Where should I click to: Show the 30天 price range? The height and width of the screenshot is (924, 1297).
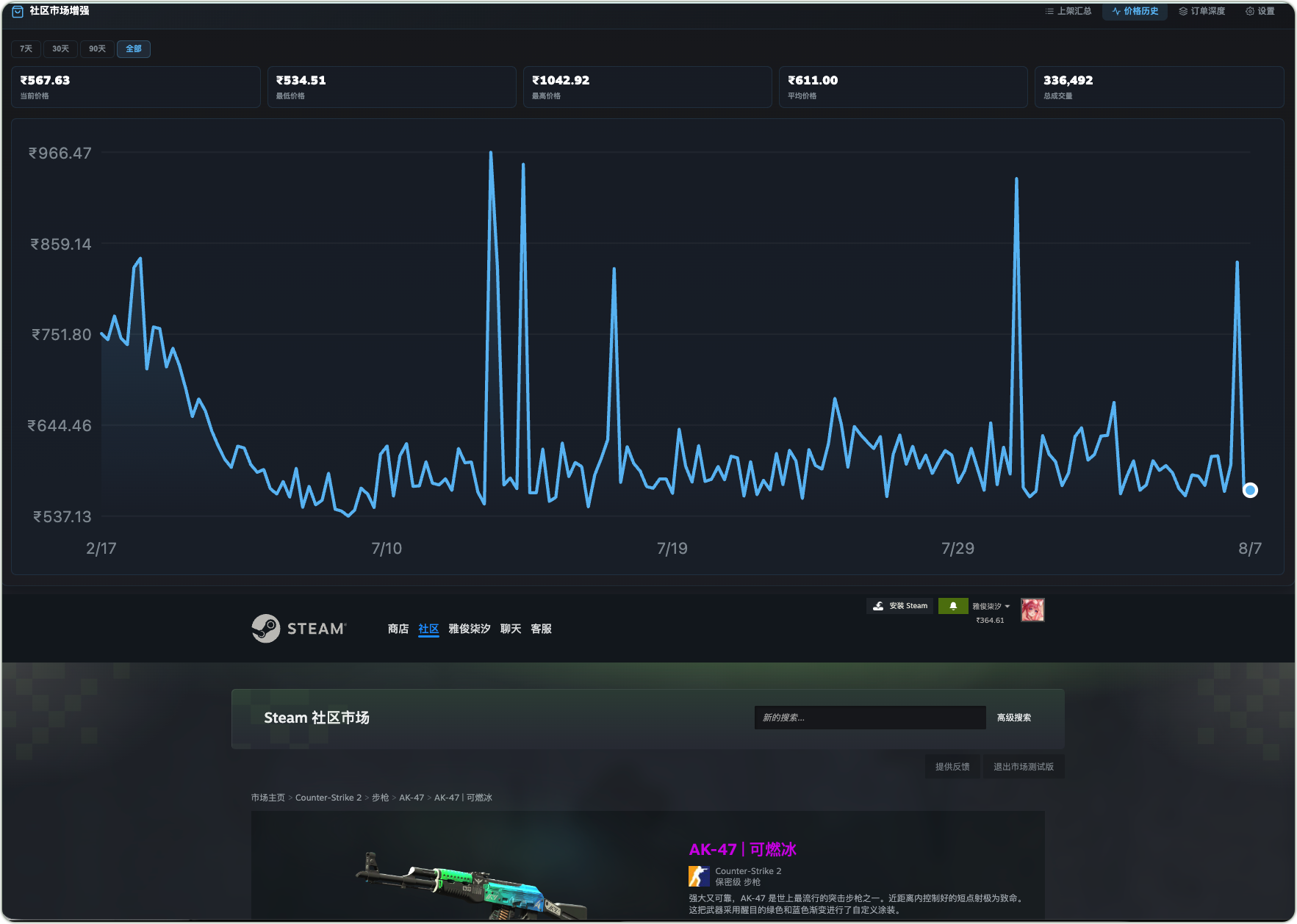60,48
